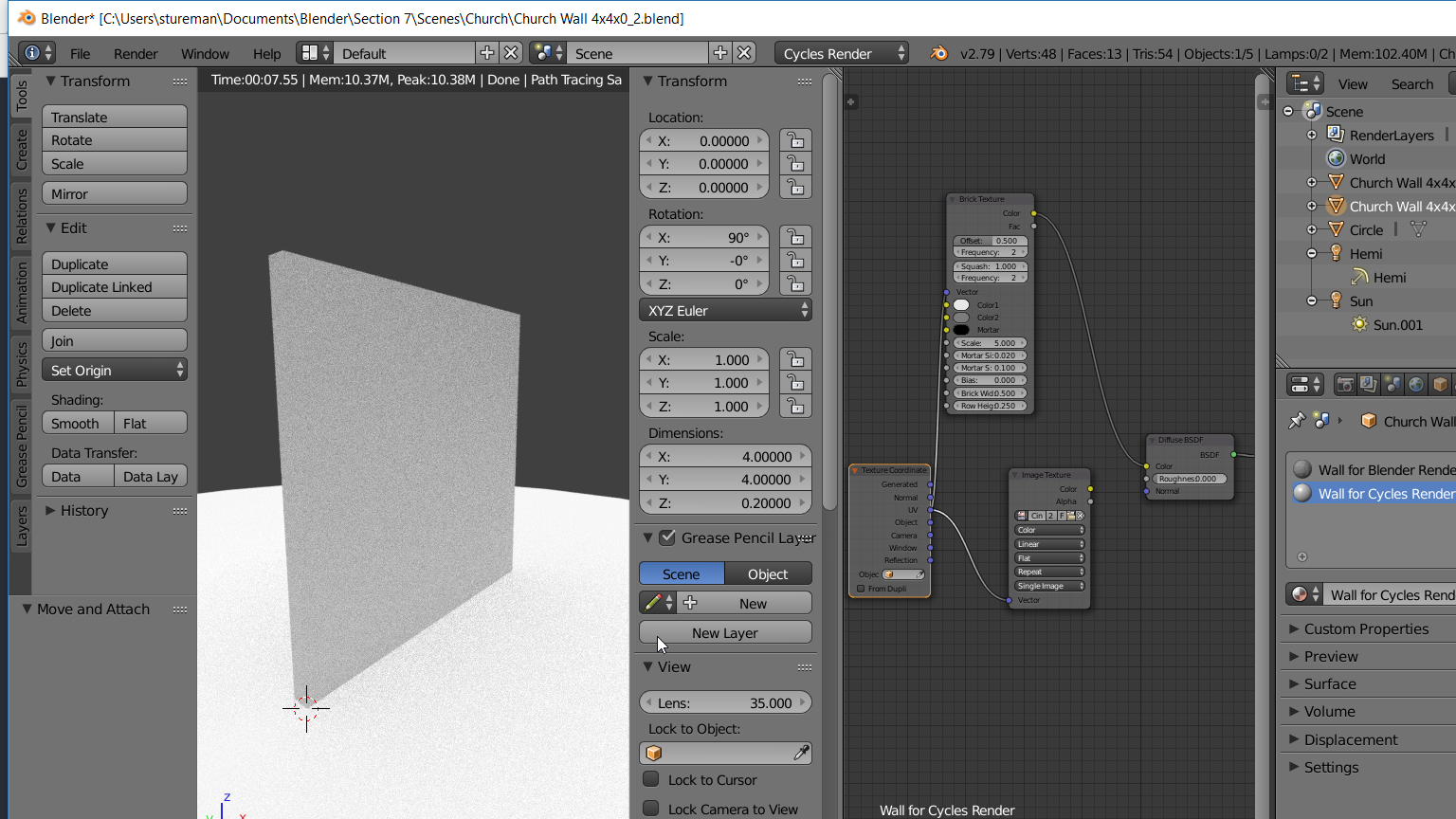Click the eyedropper in Lock to Object field
This screenshot has width=1456, height=819.
[801, 753]
